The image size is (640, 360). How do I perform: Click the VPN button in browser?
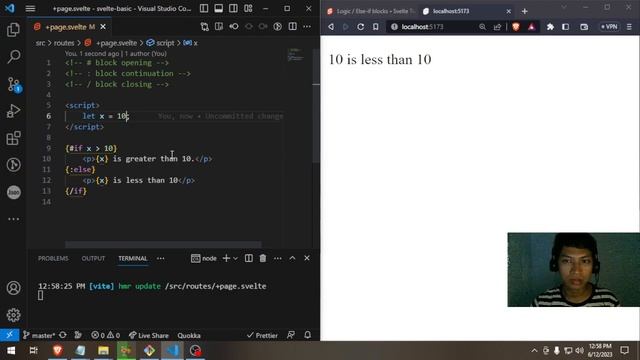tap(609, 27)
